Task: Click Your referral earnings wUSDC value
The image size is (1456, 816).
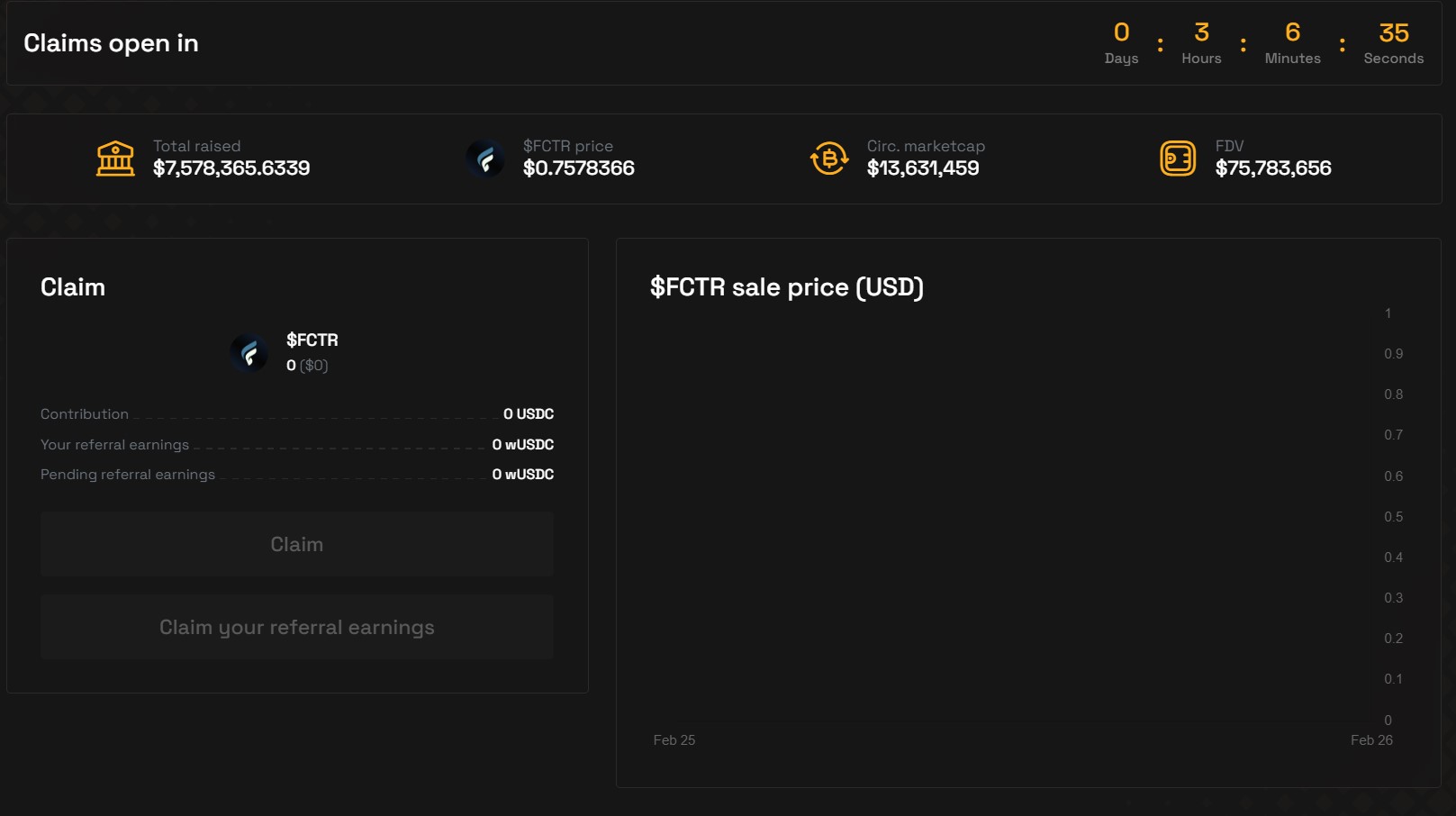Action: tap(522, 445)
